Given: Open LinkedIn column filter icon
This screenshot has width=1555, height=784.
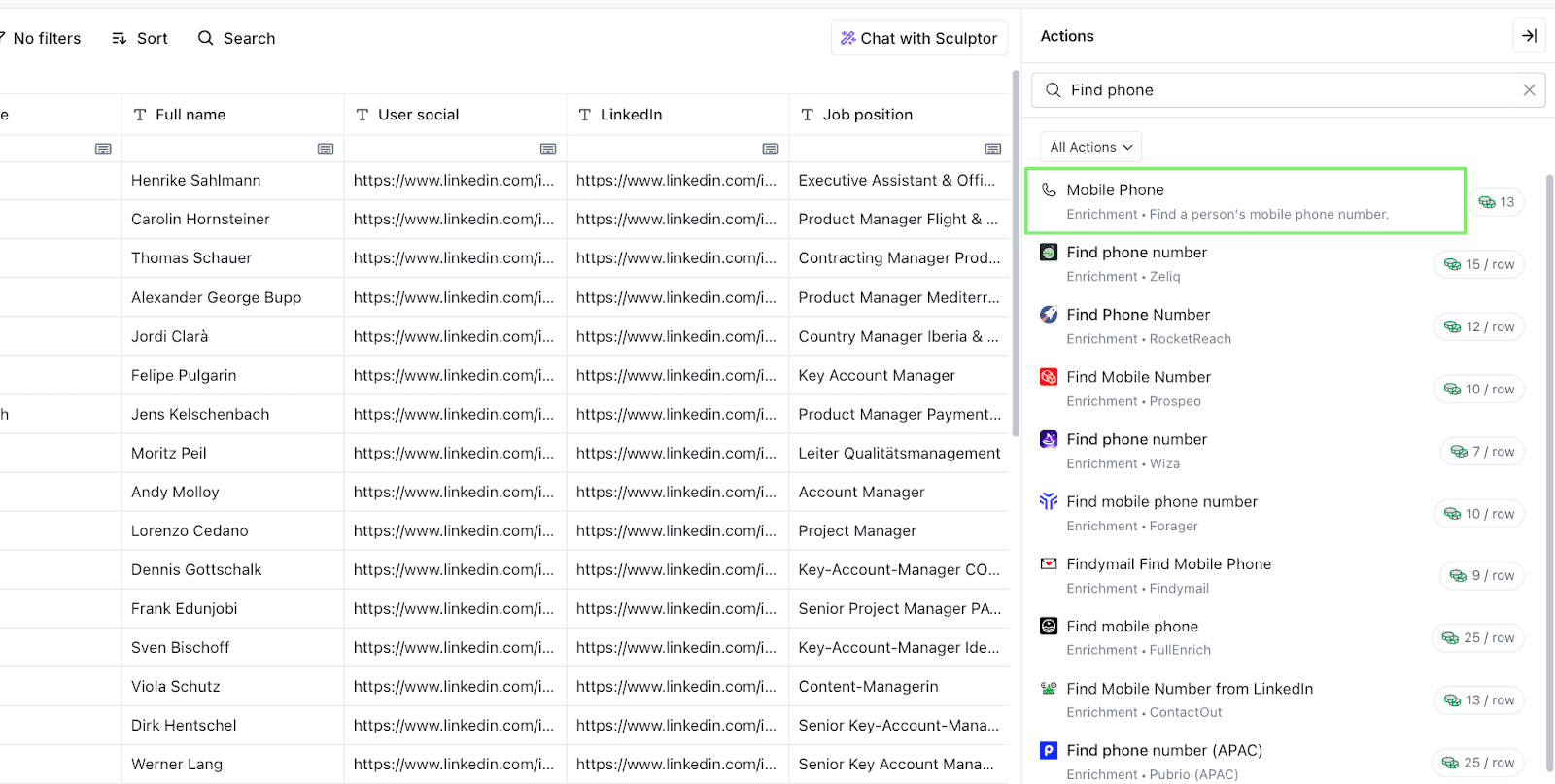Looking at the screenshot, I should (x=771, y=149).
